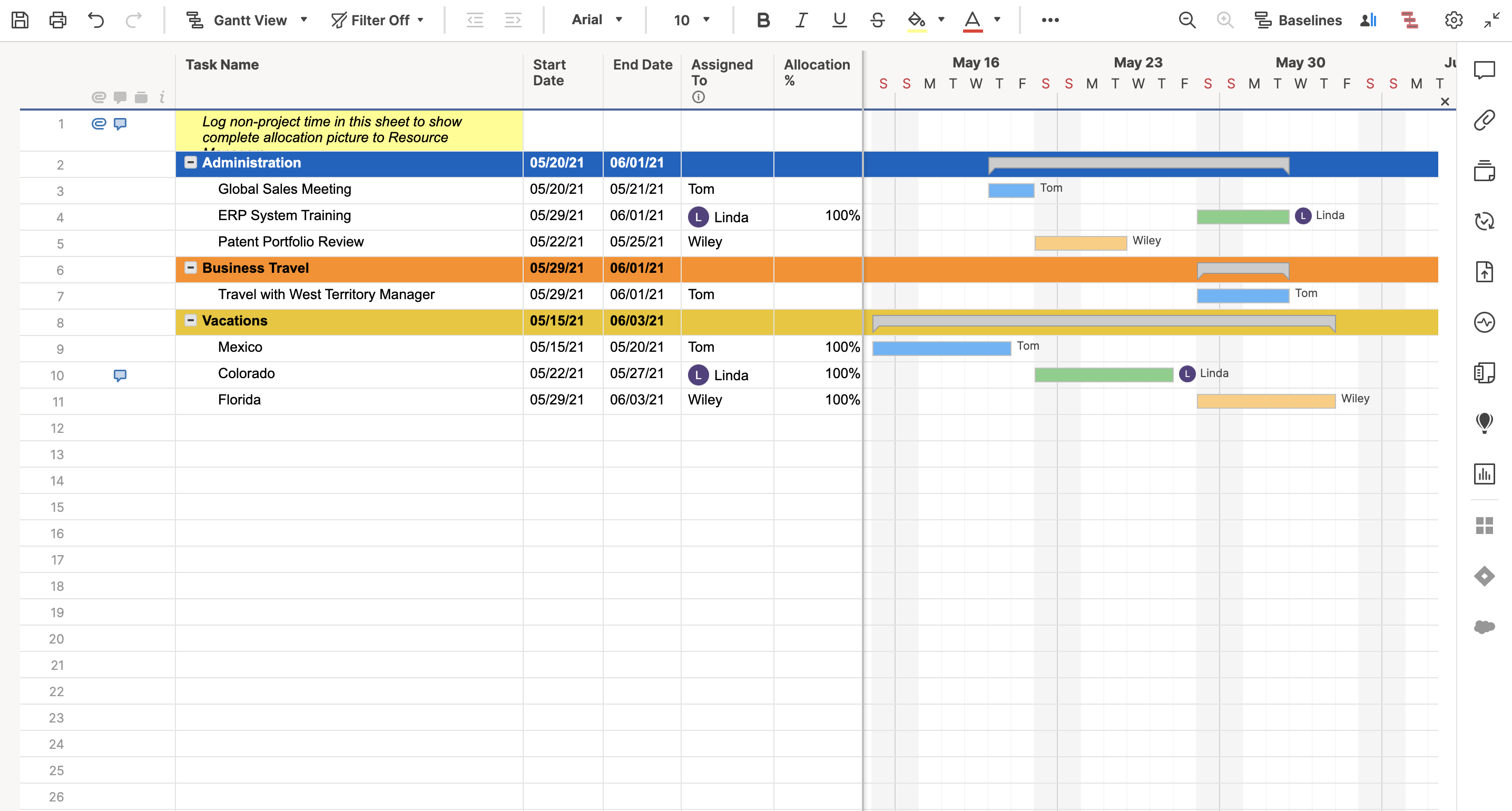Open the Conversations panel in right sidebar
This screenshot has height=811, width=1512.
1484,71
